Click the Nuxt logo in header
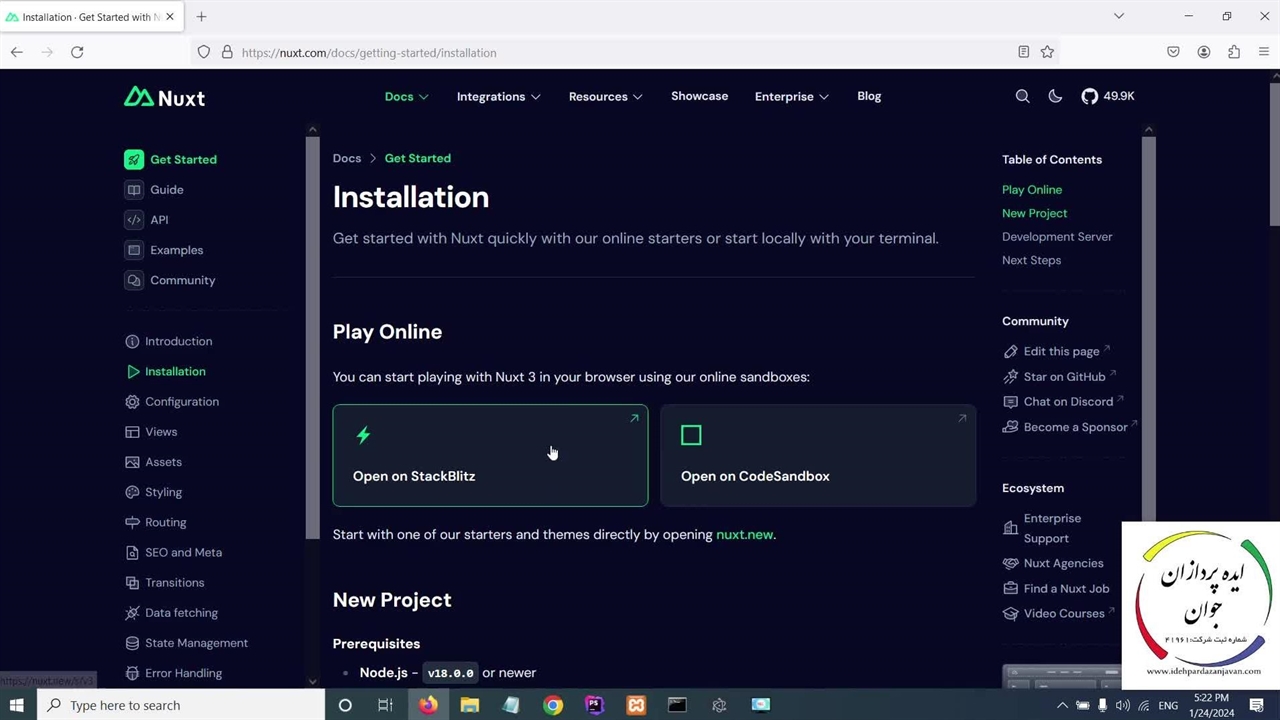1280x720 pixels. 164,97
